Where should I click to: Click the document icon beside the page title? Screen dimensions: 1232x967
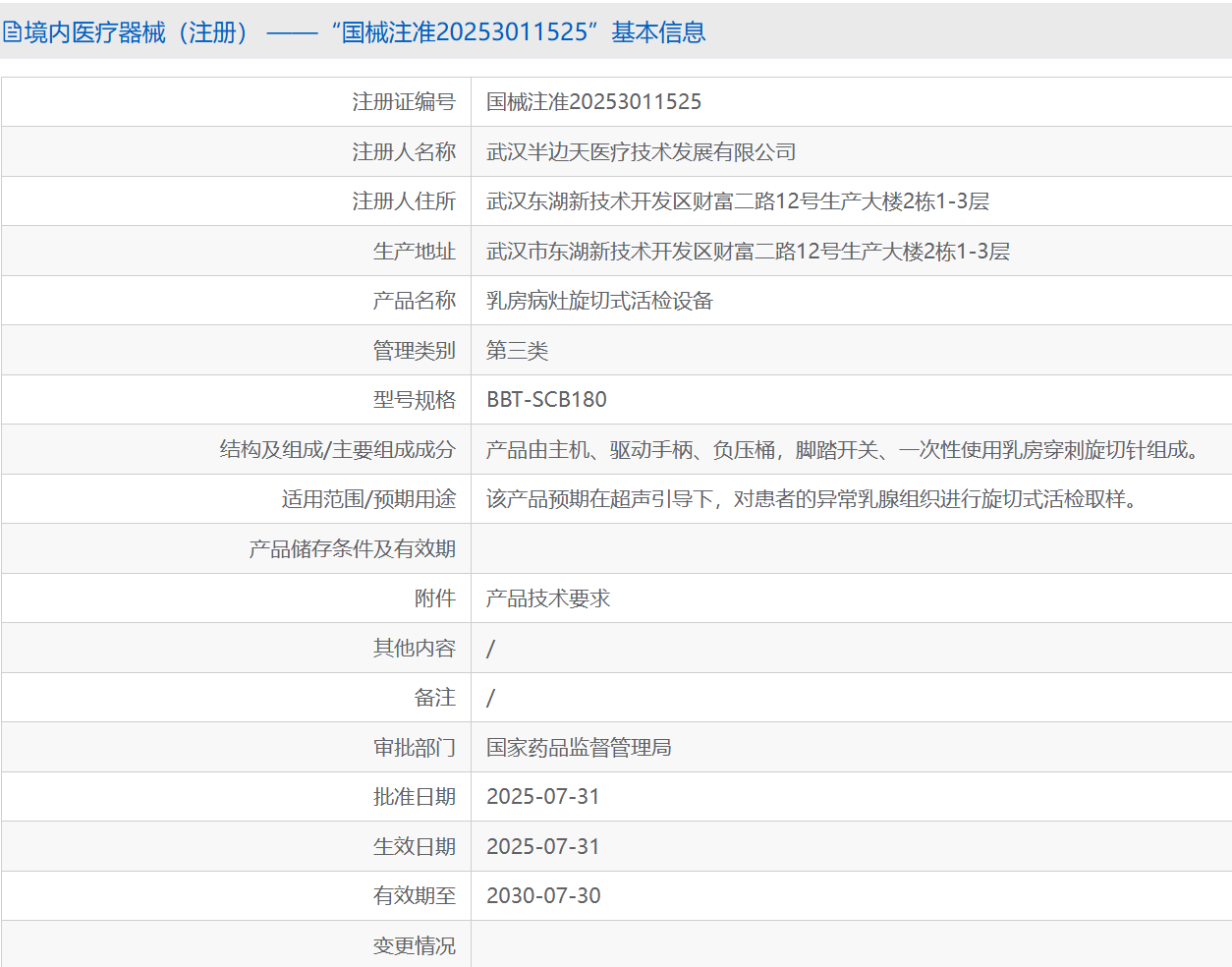point(12,32)
